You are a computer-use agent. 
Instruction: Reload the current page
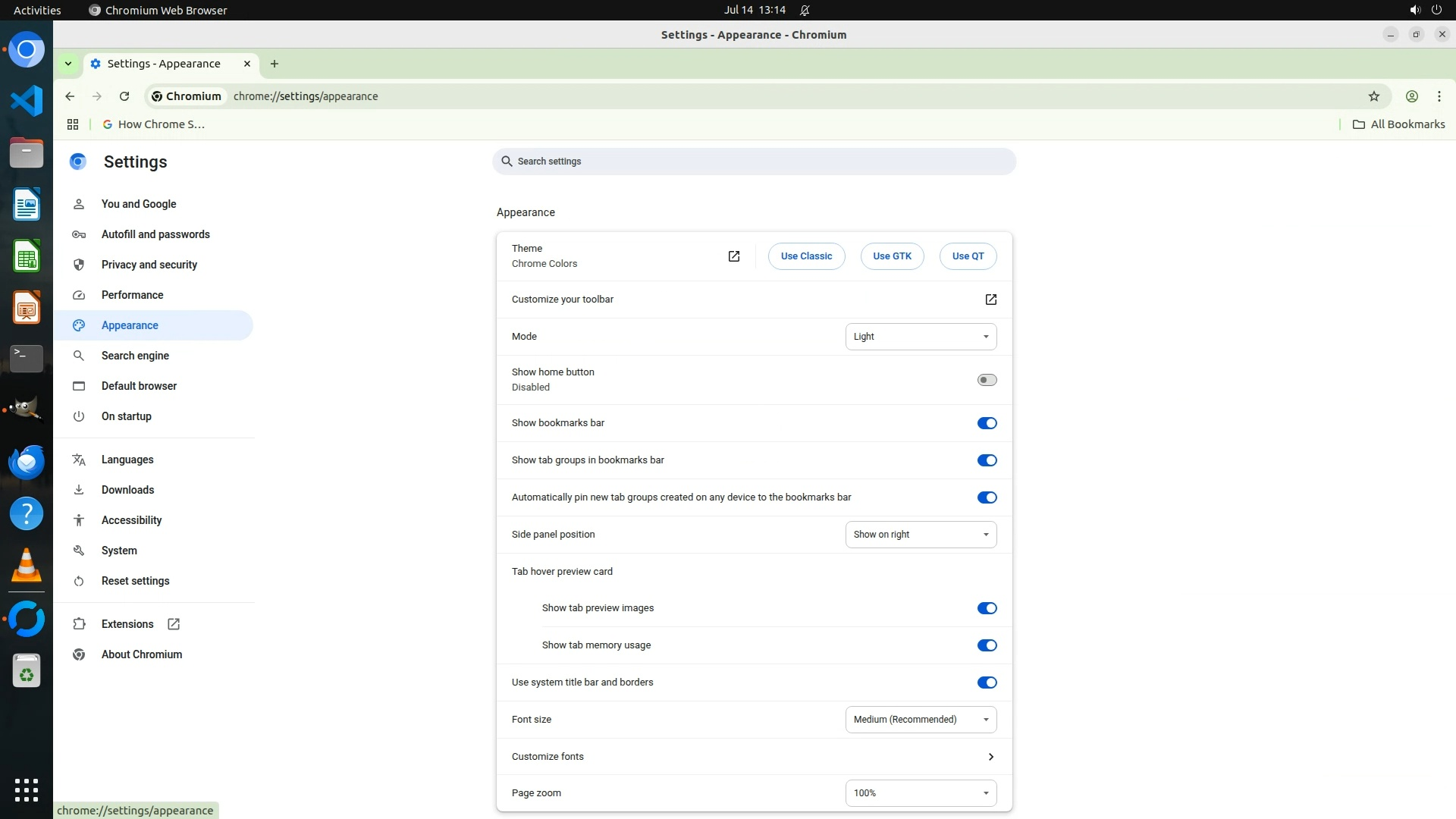point(124,96)
